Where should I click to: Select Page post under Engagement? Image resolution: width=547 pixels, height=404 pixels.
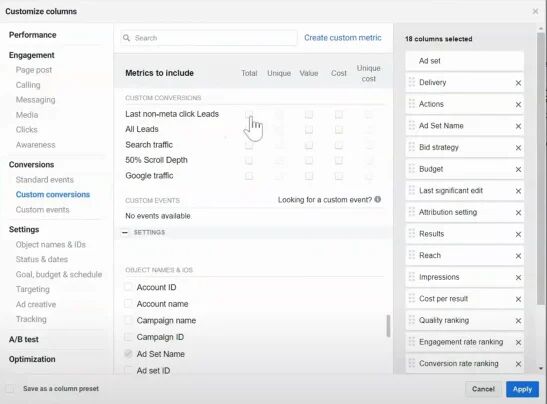pos(34,70)
